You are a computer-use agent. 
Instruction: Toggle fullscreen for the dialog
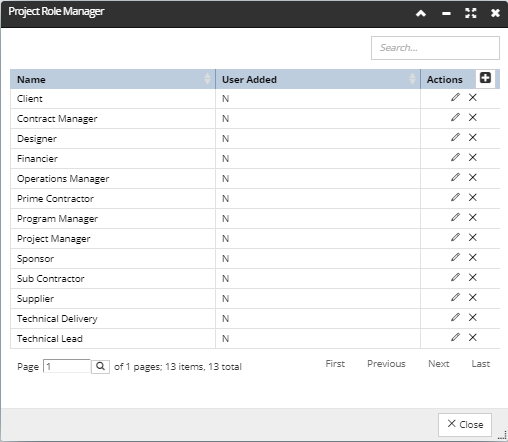[x=471, y=13]
